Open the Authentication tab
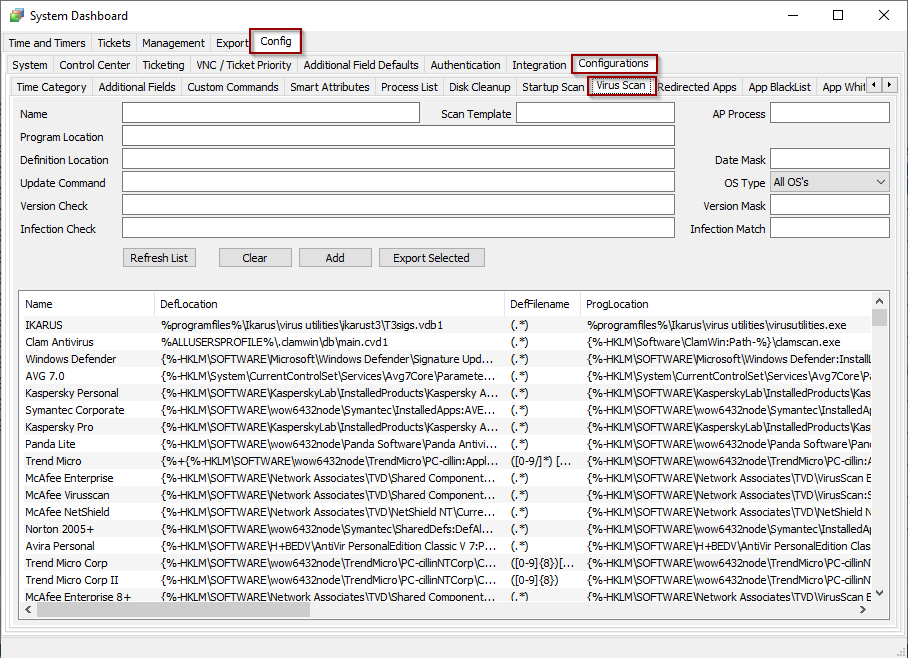 click(465, 65)
